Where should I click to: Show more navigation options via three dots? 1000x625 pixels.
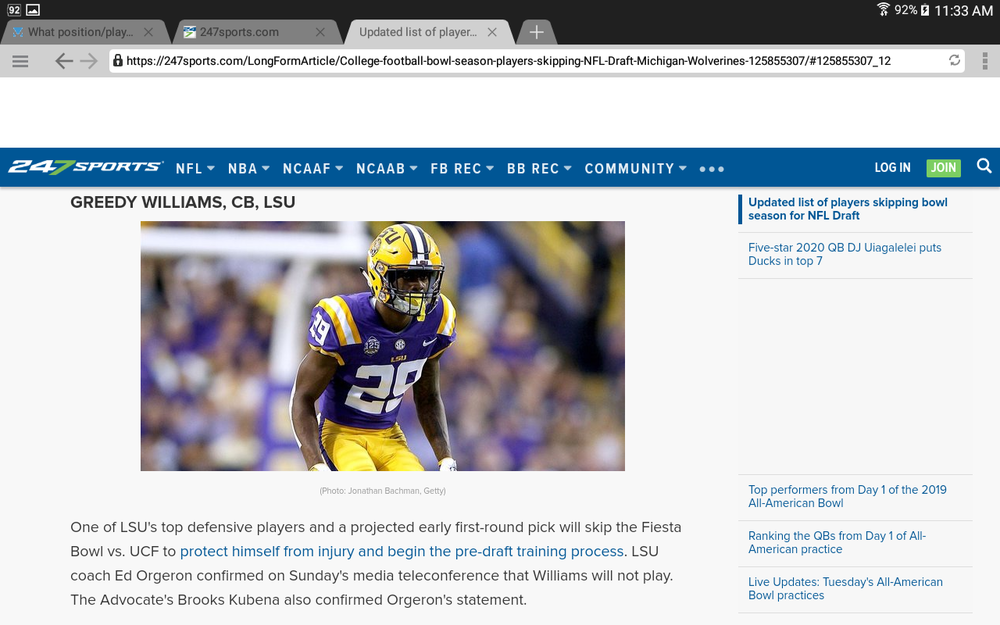712,169
